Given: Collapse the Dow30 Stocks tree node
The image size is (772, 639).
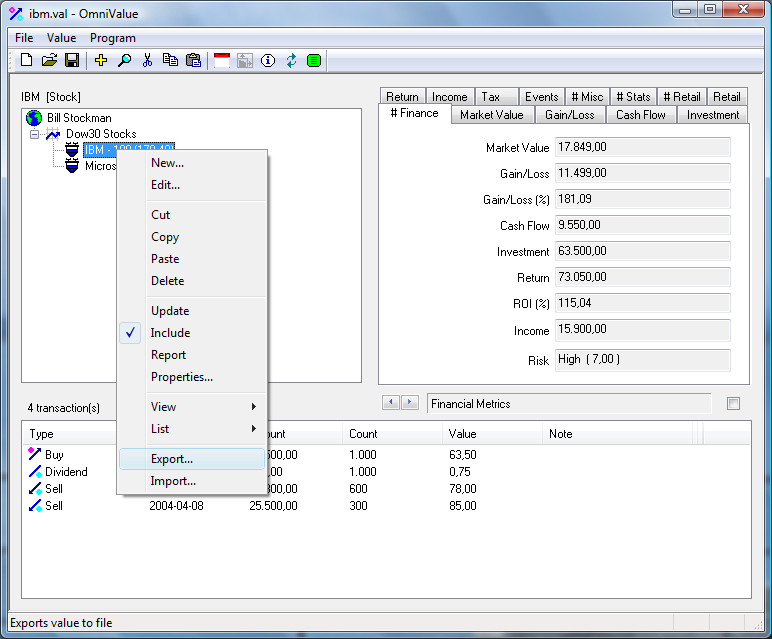Looking at the screenshot, I should (34, 134).
